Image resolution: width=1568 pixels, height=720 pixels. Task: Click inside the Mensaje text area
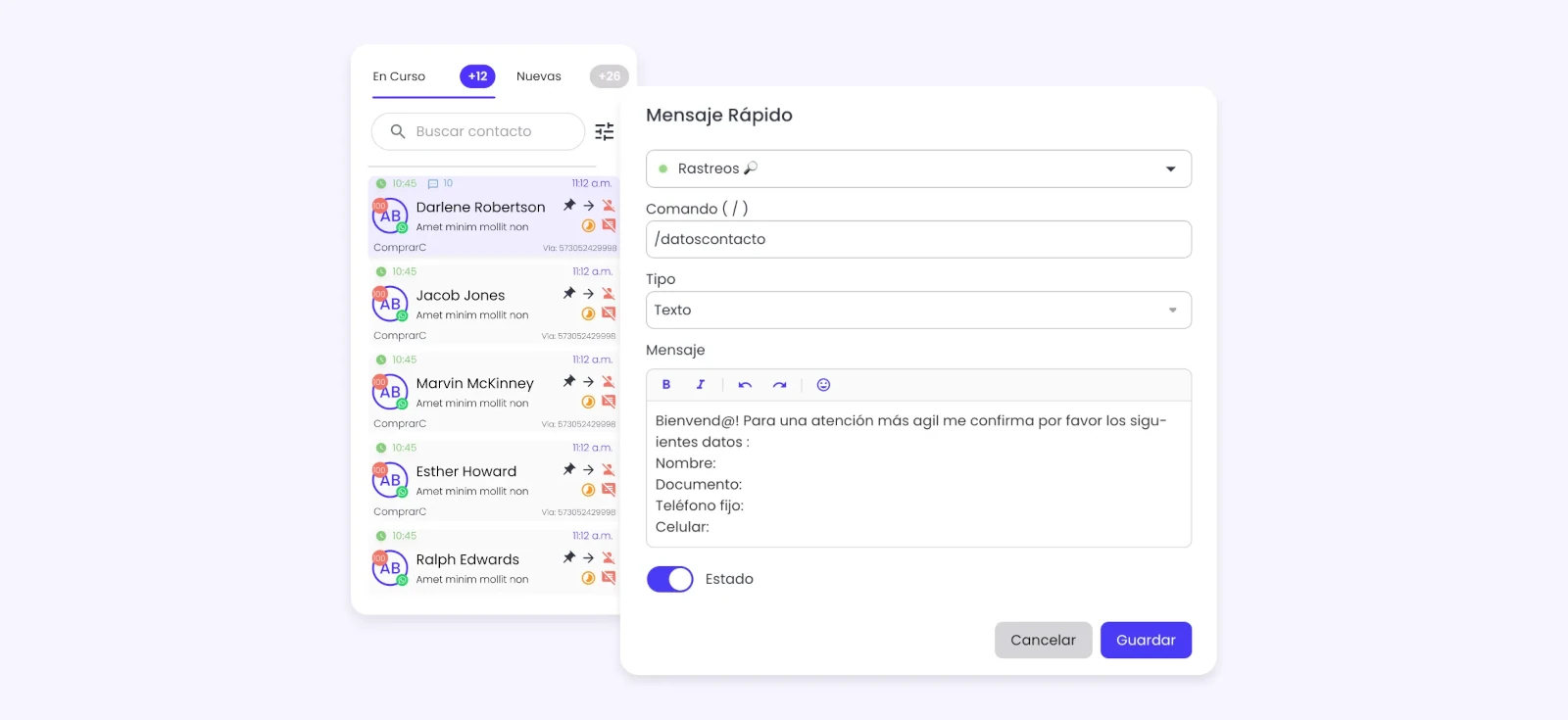tap(918, 474)
